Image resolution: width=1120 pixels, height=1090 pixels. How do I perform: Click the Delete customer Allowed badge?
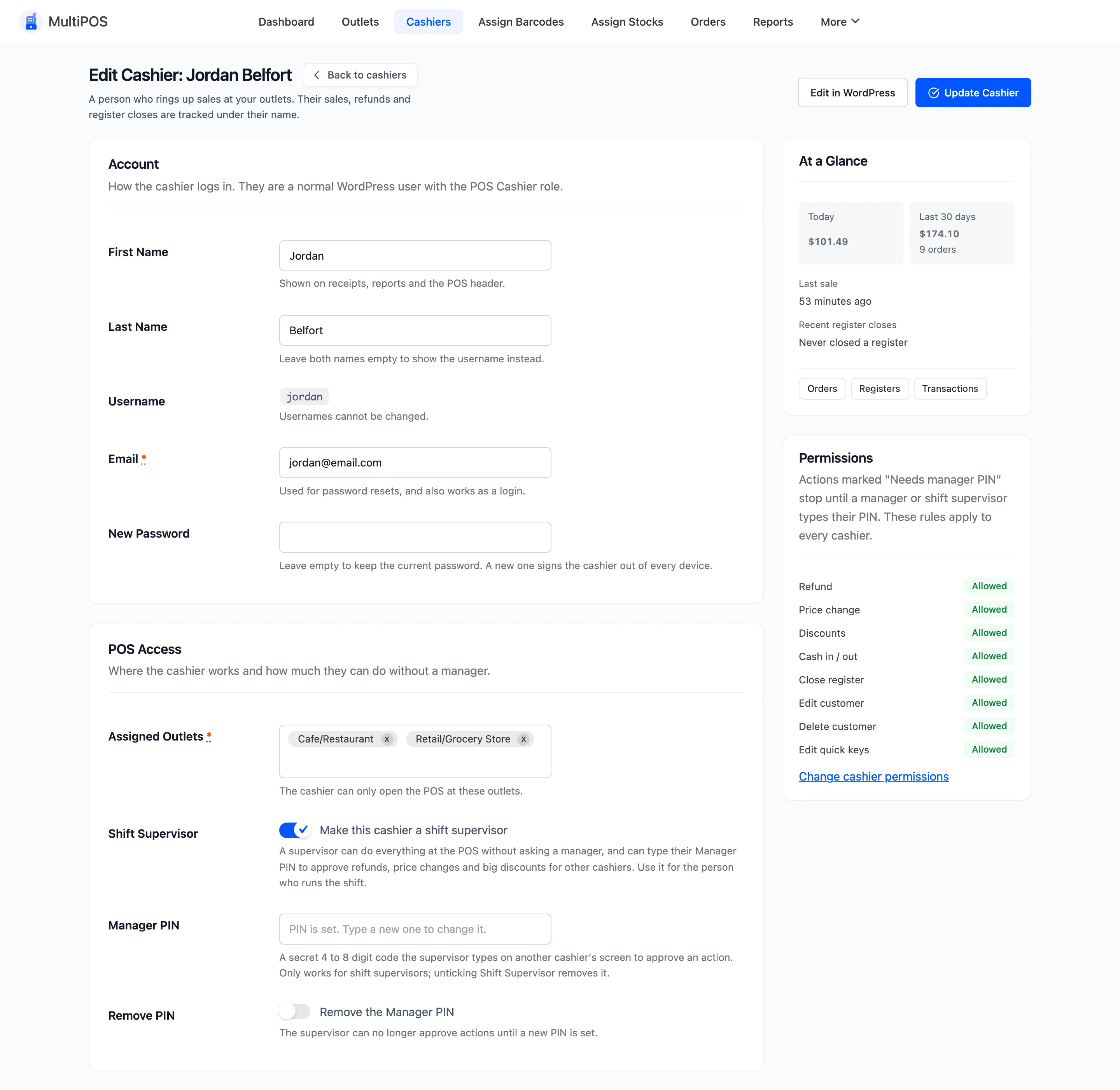989,726
